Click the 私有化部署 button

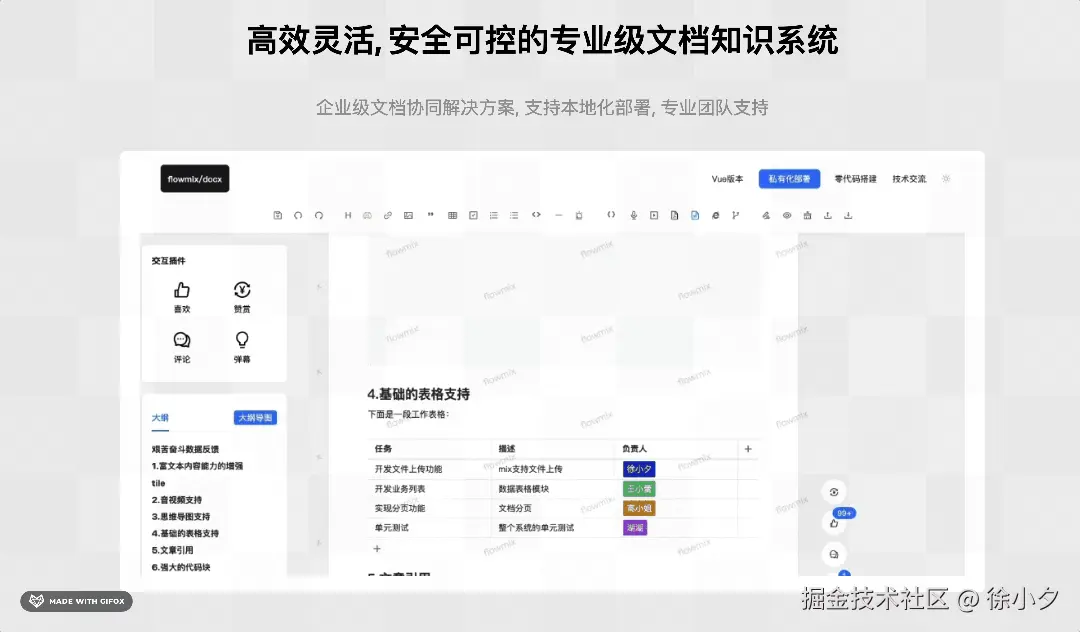(788, 178)
